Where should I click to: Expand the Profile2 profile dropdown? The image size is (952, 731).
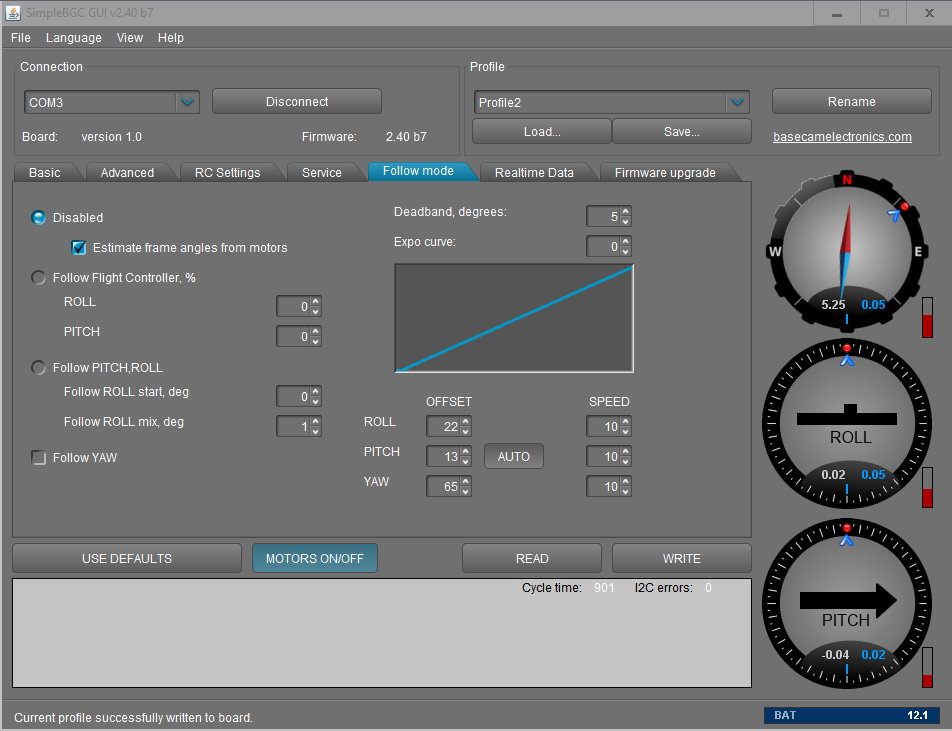pos(737,102)
